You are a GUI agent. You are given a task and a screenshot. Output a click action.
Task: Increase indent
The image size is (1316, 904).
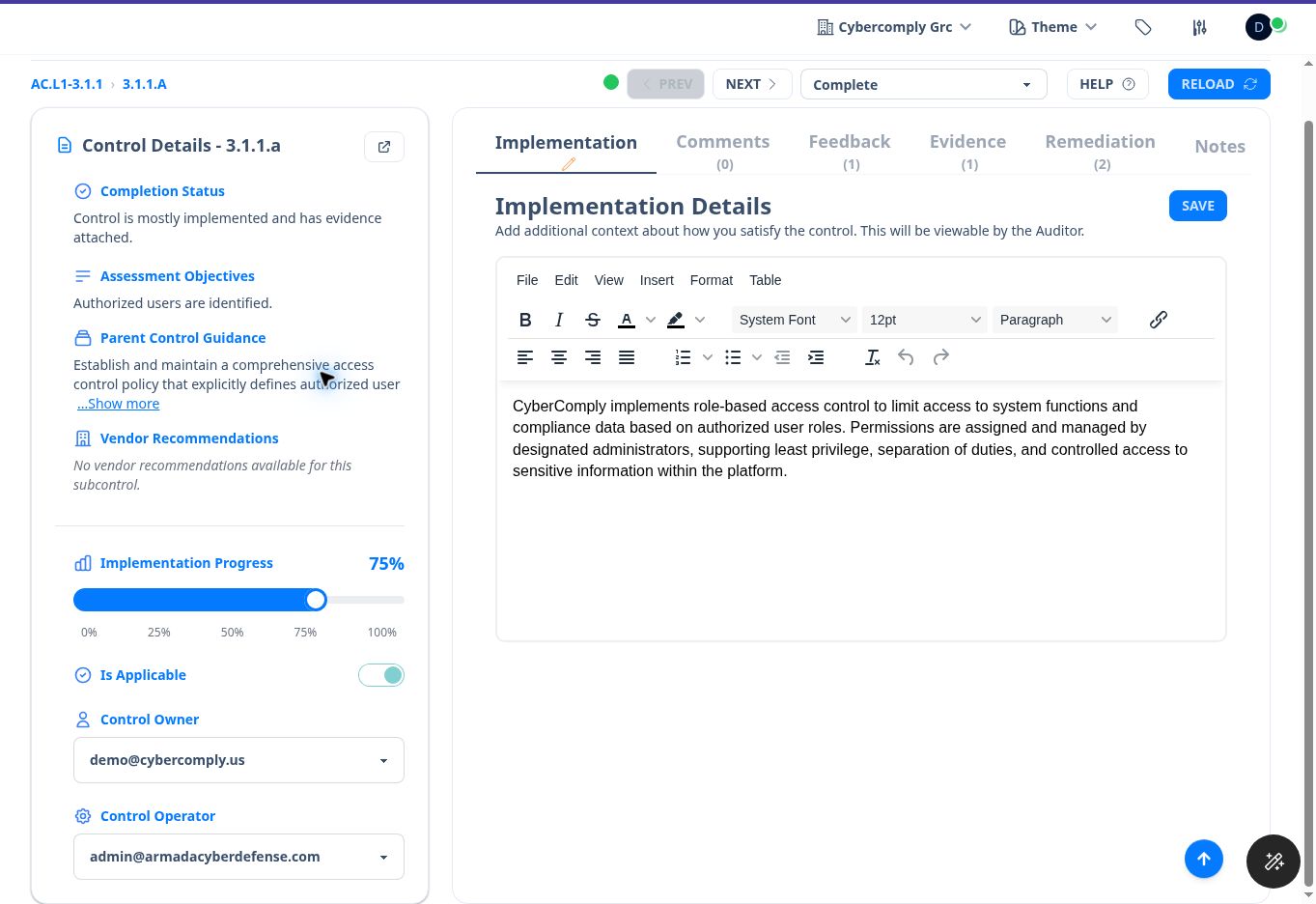(816, 357)
